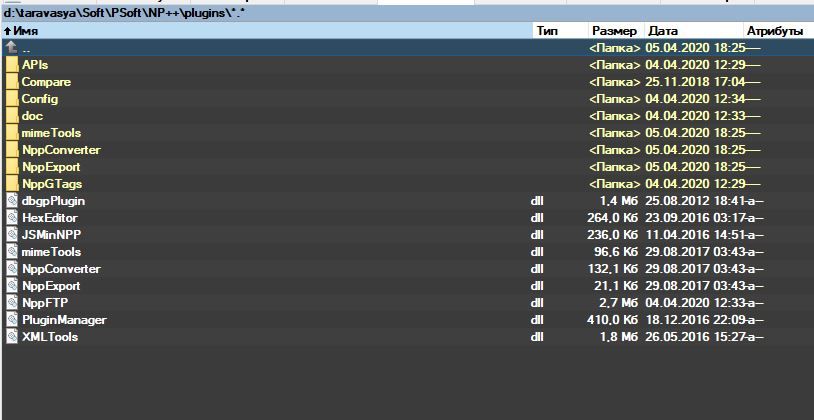Select the NppGTags folder icon
The height and width of the screenshot is (420, 814).
12,184
